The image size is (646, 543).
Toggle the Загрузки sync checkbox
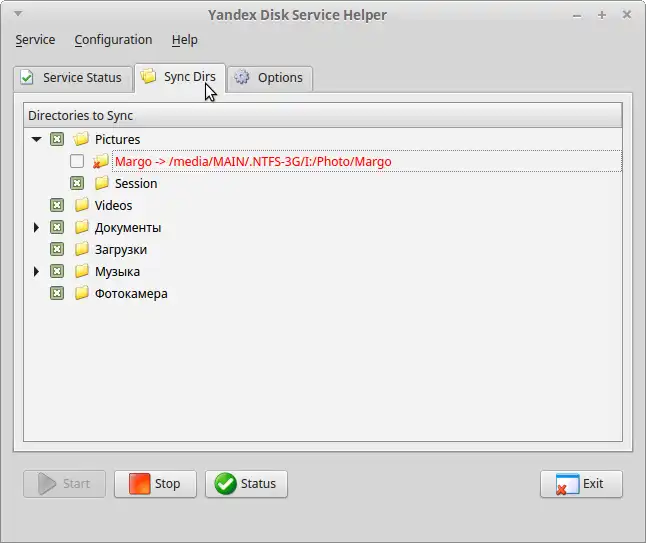pyautogui.click(x=57, y=249)
